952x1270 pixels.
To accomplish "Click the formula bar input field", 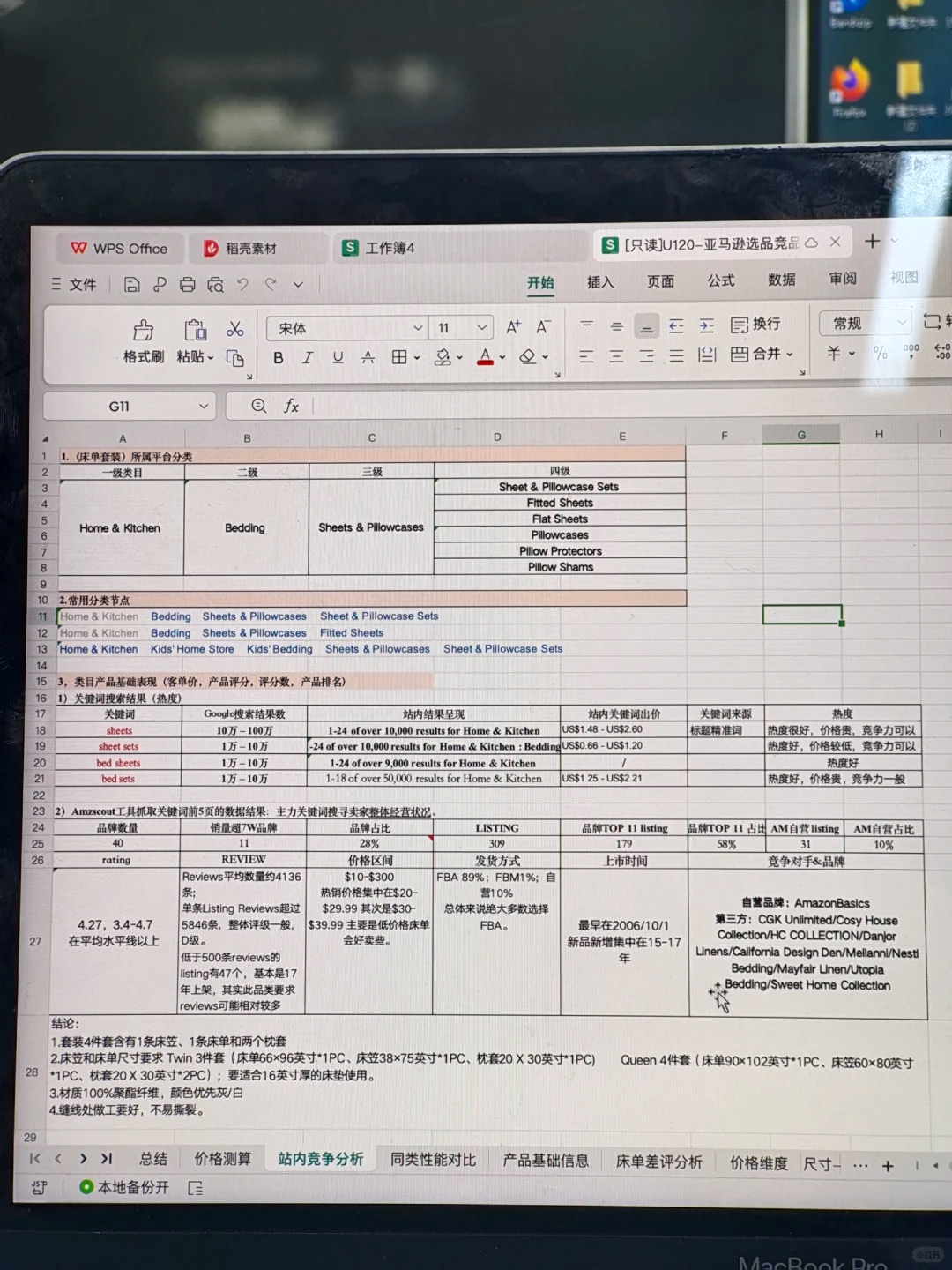I will click(x=630, y=405).
